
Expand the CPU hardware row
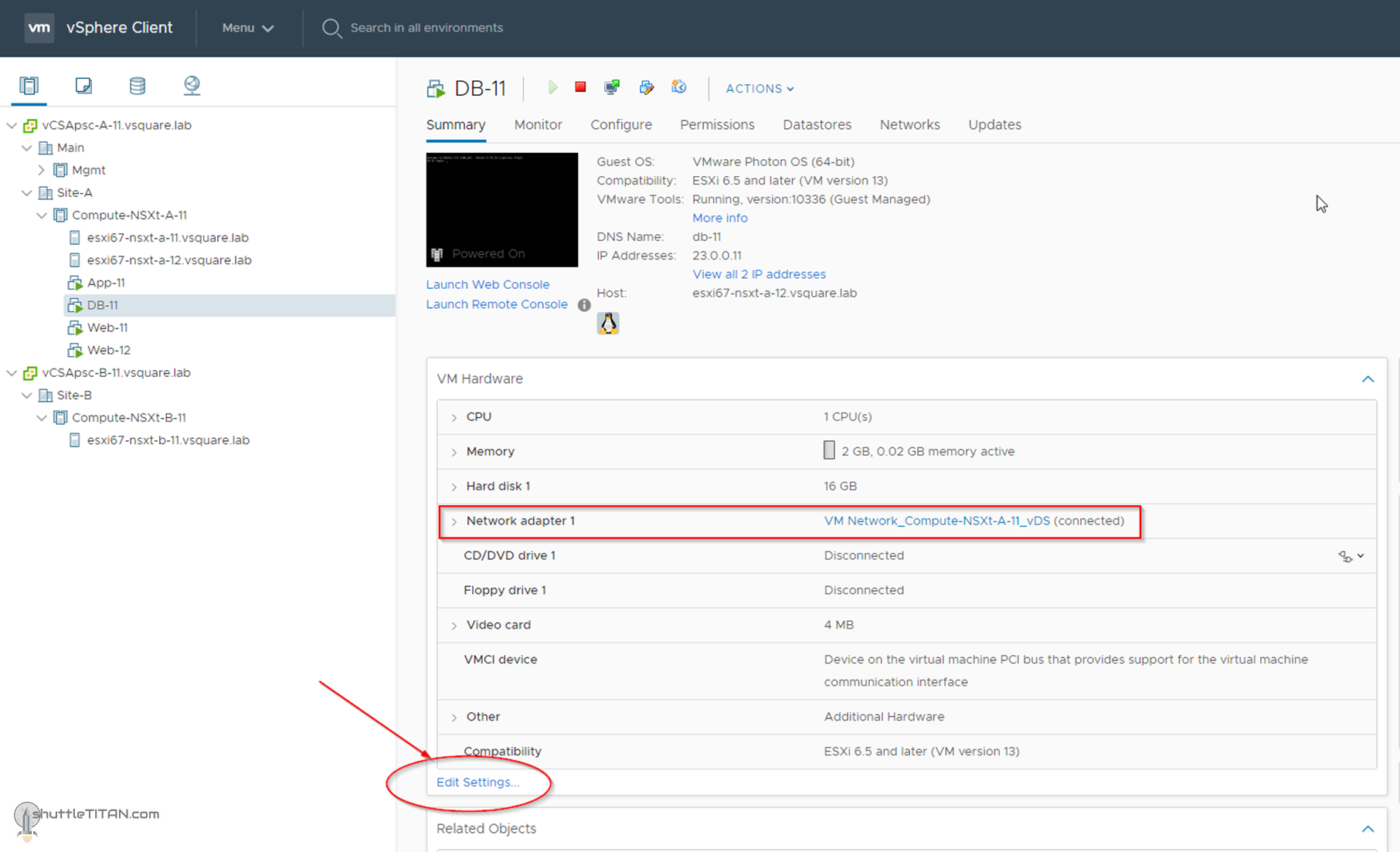click(x=454, y=417)
